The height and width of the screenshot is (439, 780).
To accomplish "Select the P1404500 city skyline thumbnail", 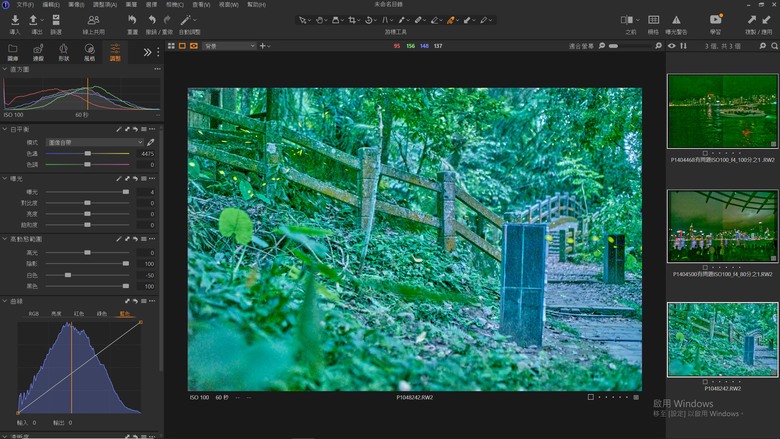I will pos(723,226).
